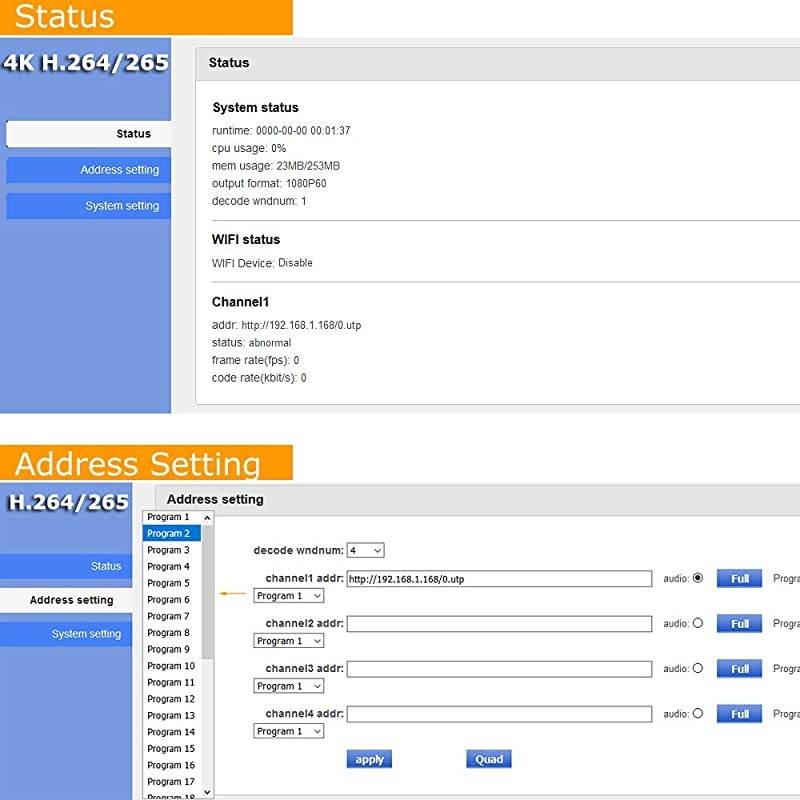Image resolution: width=800 pixels, height=800 pixels.
Task: Open the decode wndnum dropdown
Action: pyautogui.click(x=365, y=550)
